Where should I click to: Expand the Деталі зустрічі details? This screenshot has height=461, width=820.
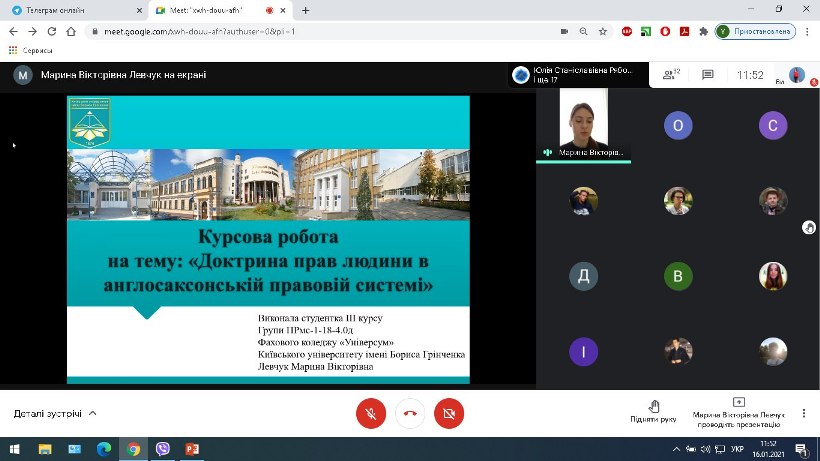pyautogui.click(x=55, y=413)
